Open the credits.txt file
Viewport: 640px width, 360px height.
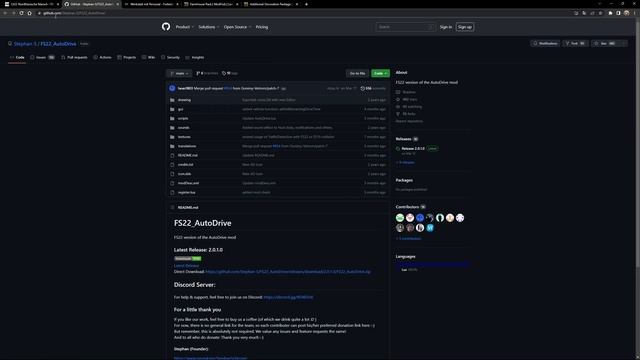coord(186,164)
